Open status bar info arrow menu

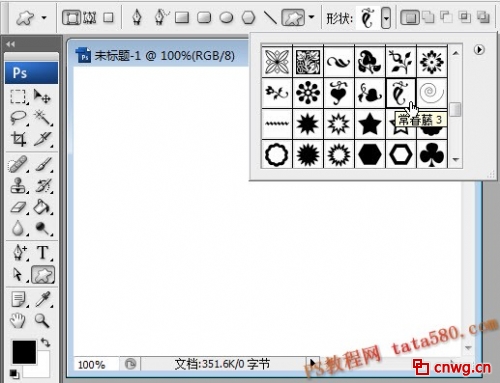(312, 363)
